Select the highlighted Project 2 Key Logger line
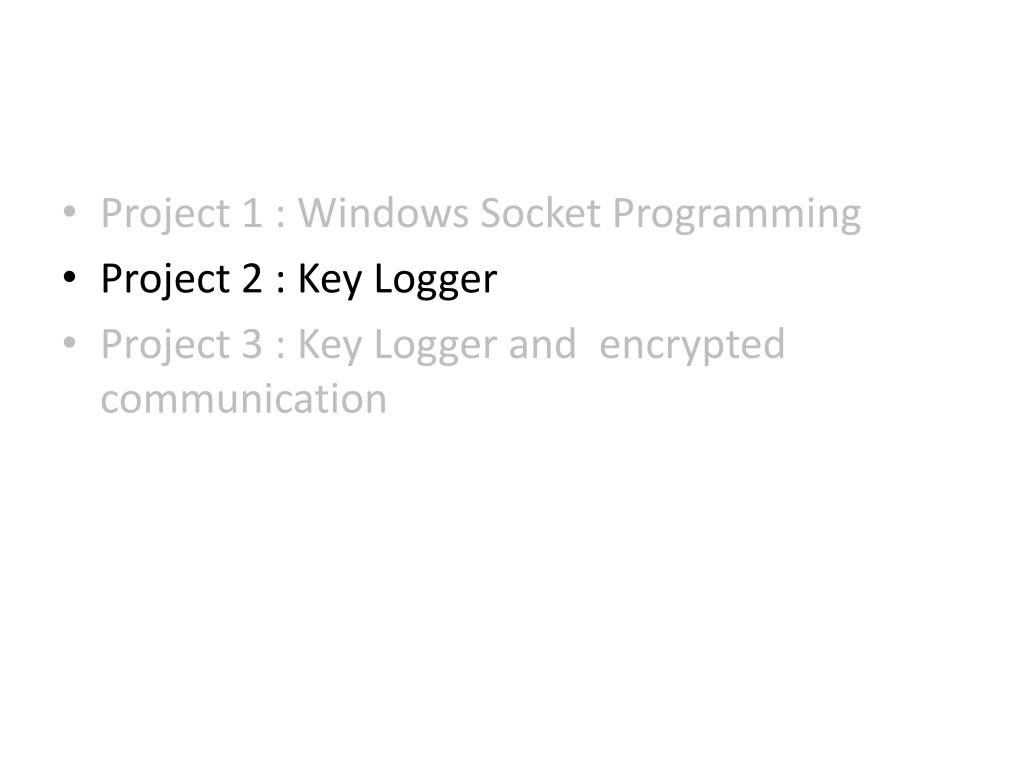 tap(298, 280)
